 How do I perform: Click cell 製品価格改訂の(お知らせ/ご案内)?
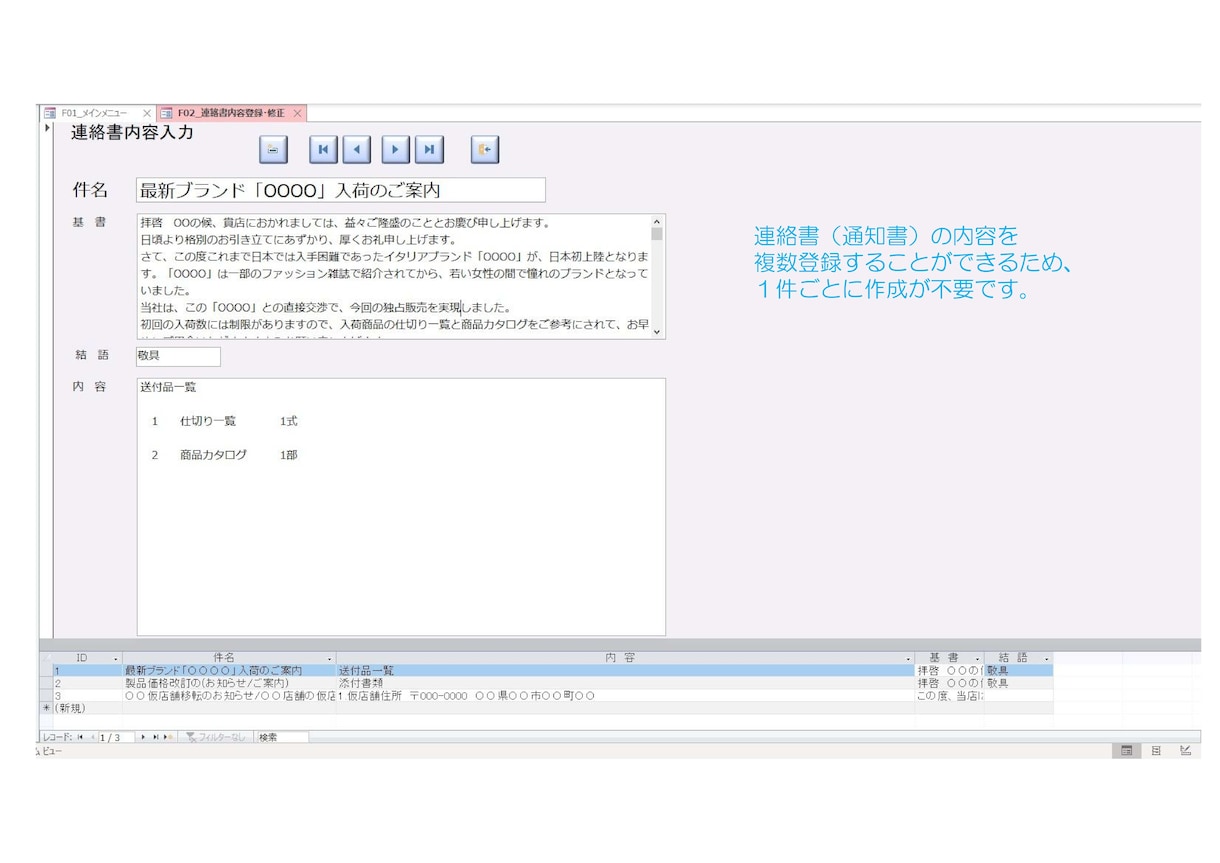pos(229,683)
